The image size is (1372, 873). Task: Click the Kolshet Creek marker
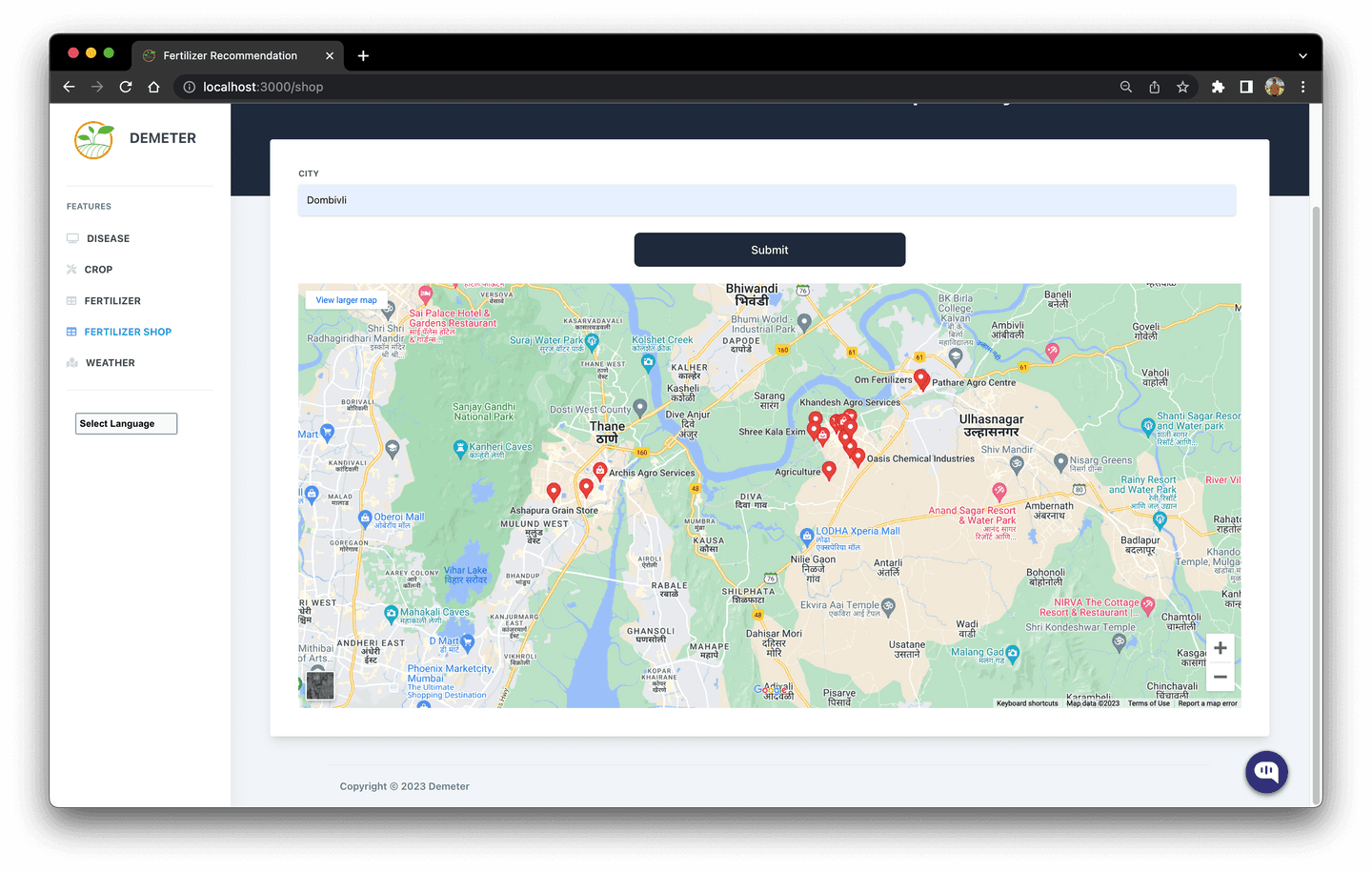point(648,362)
